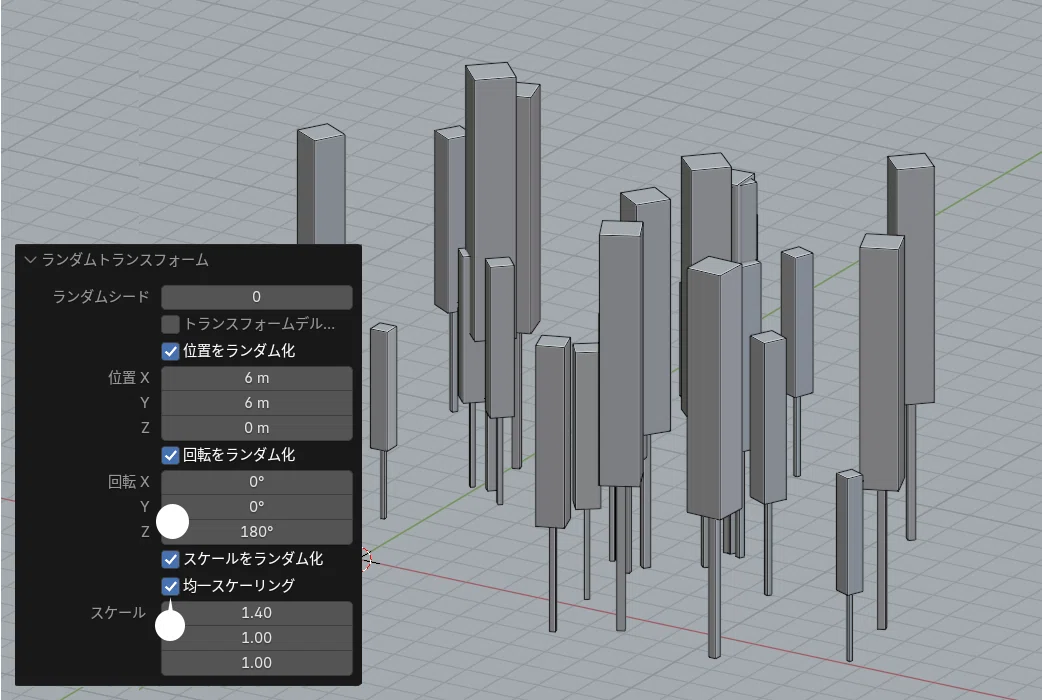Click the 位置 Y field showing 6 m
This screenshot has height=700, width=1042.
257,403
